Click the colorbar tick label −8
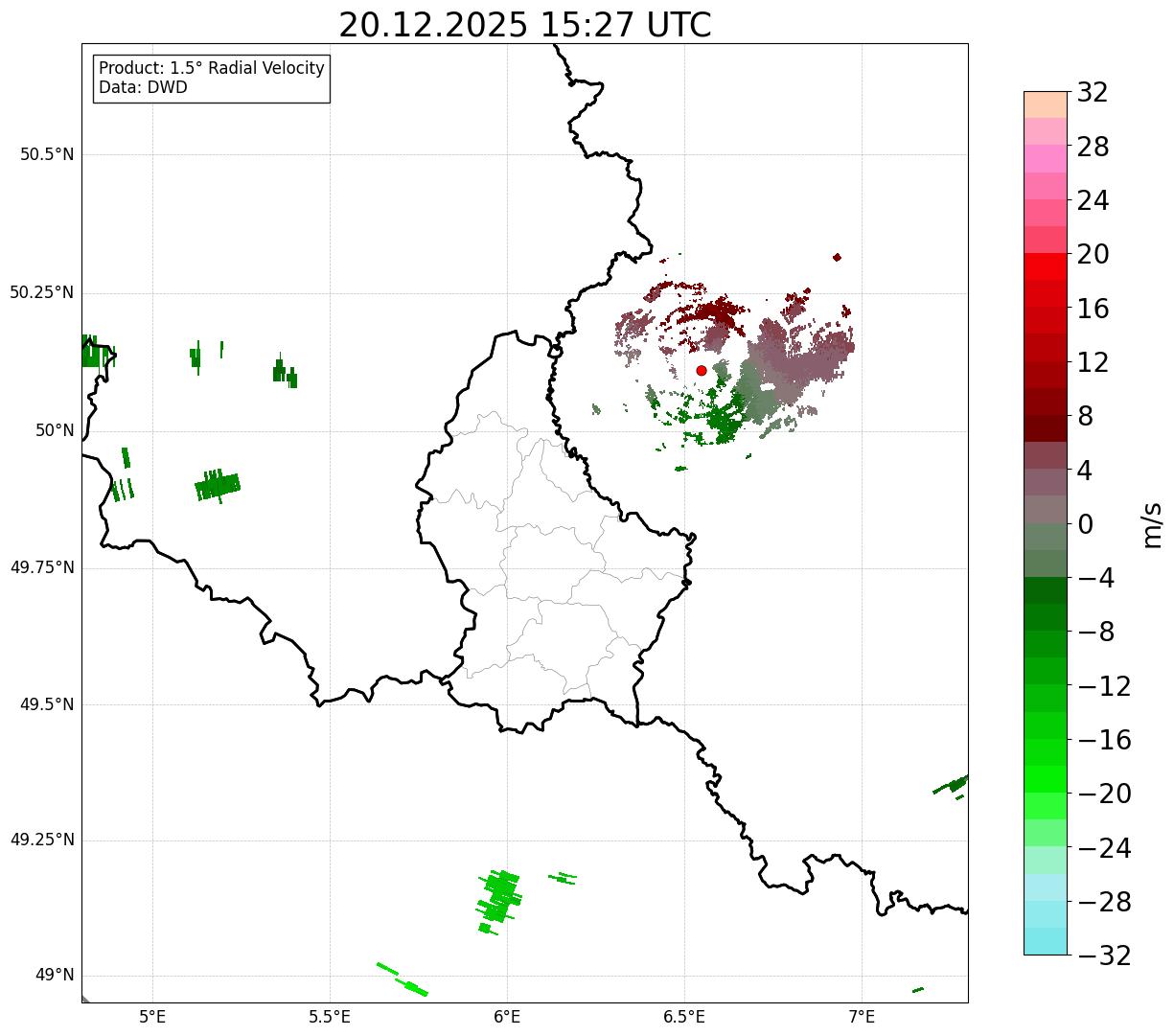Screen dimensions: 1174x1036 [1095, 633]
